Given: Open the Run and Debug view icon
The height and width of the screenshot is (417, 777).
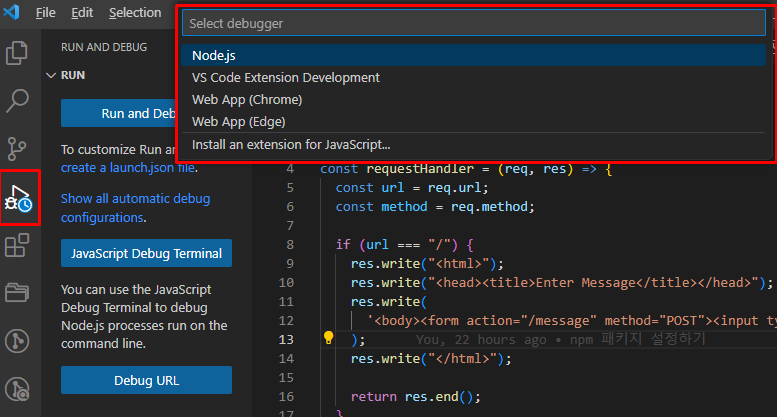Looking at the screenshot, I should point(19,198).
